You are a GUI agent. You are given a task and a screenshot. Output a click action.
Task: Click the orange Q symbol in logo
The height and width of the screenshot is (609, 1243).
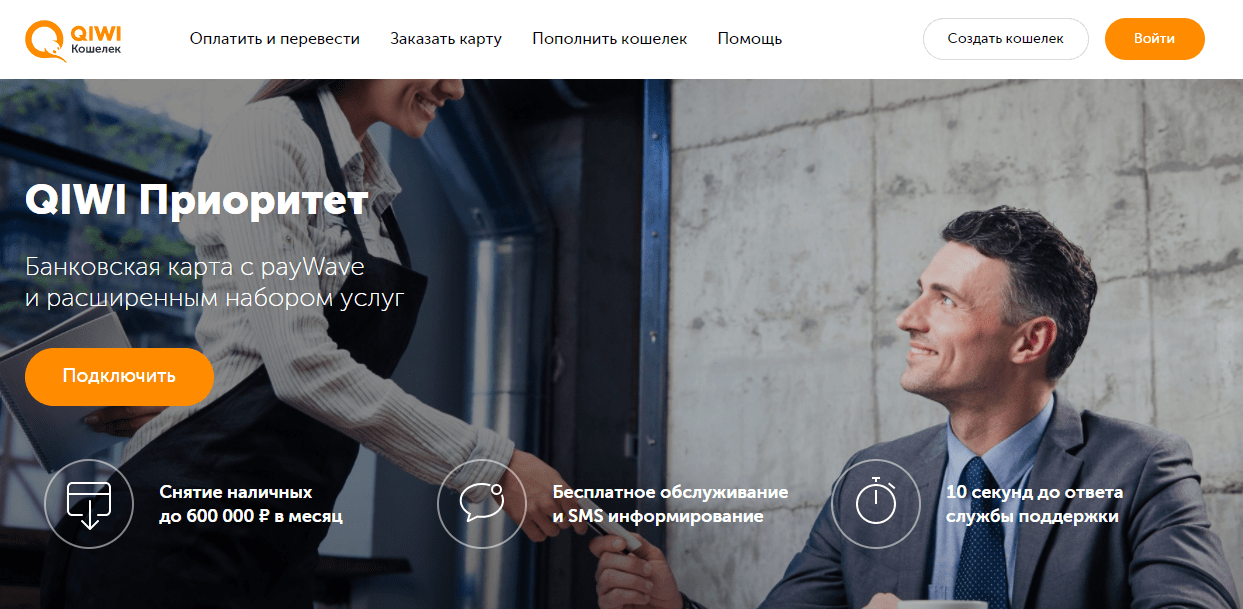coord(44,40)
